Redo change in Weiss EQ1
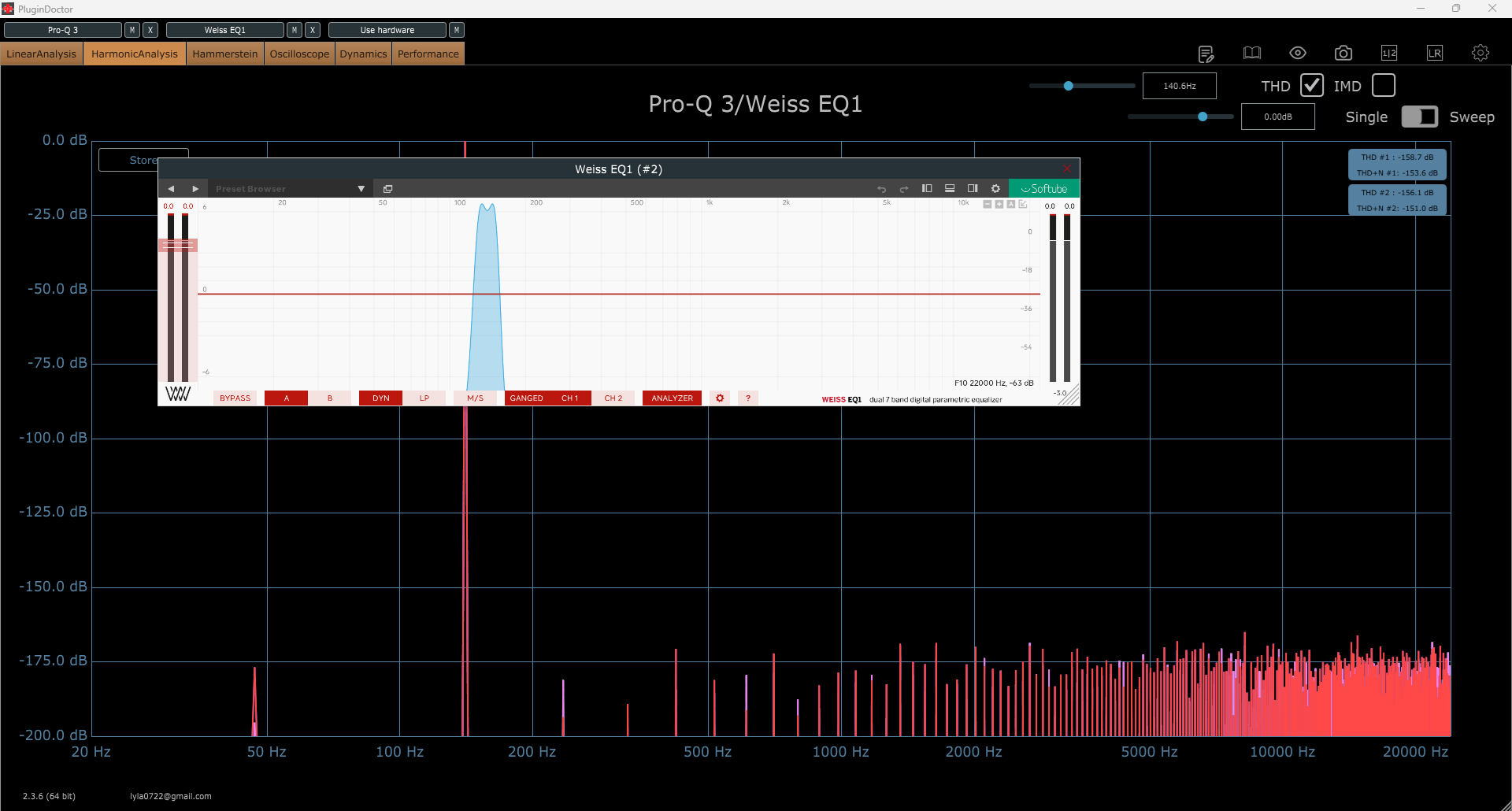This screenshot has width=1512, height=811. tap(904, 189)
